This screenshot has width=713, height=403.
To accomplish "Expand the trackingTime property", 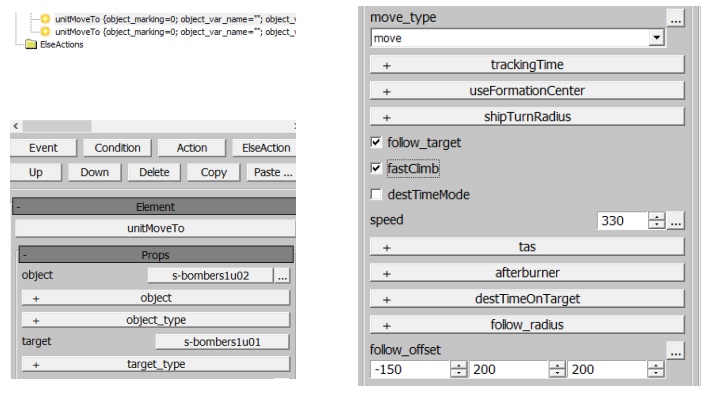I will (x=527, y=65).
